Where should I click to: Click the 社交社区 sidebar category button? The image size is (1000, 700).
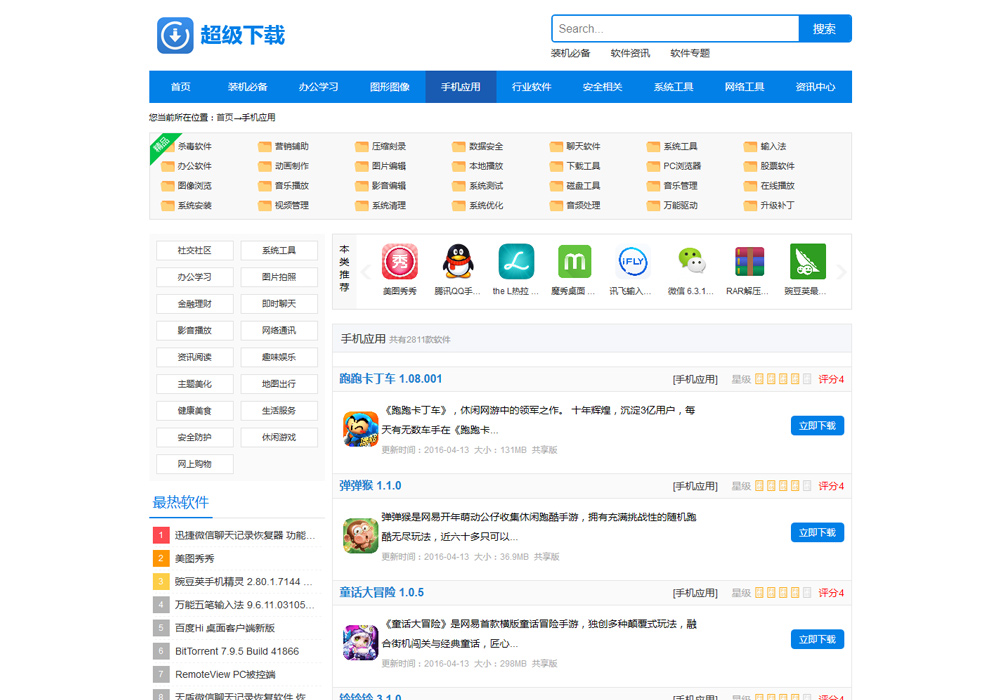click(195, 251)
